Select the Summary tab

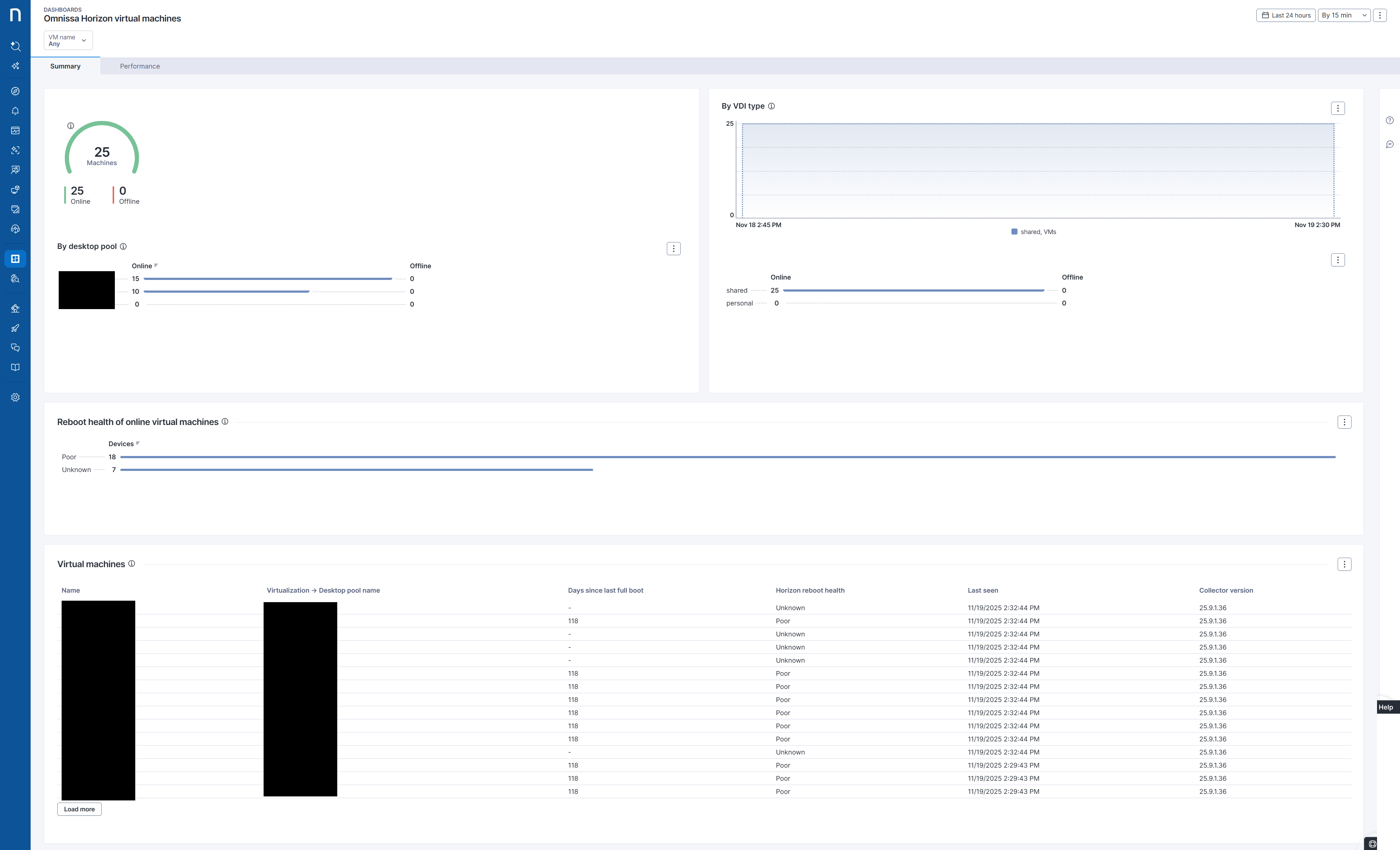[65, 66]
